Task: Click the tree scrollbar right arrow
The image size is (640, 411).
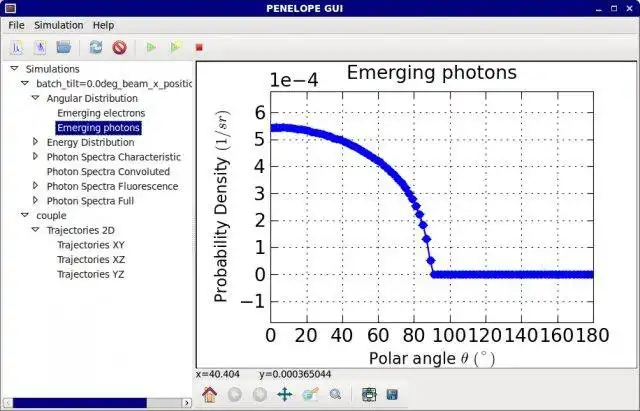Action: tap(187, 403)
